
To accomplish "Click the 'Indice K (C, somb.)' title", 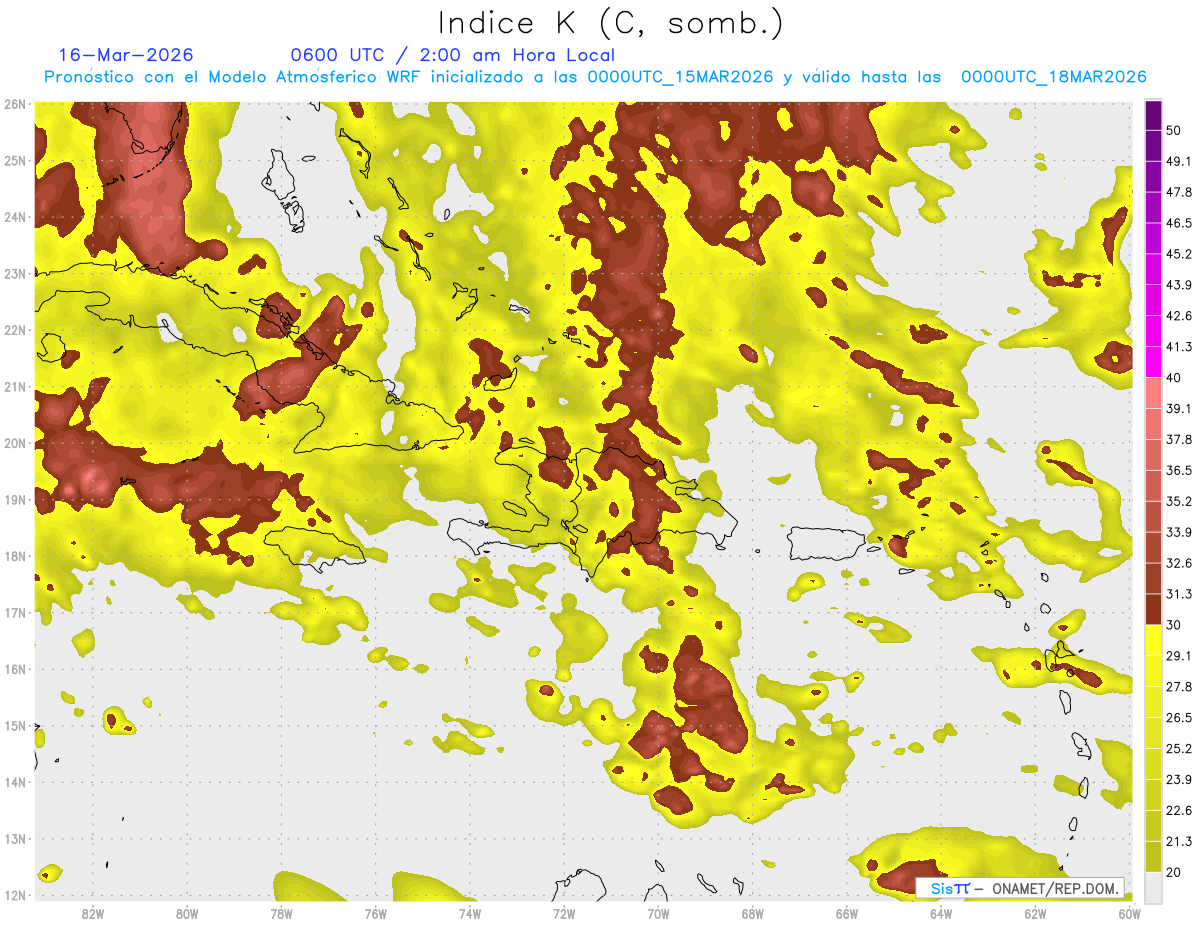I will click(x=610, y=23).
